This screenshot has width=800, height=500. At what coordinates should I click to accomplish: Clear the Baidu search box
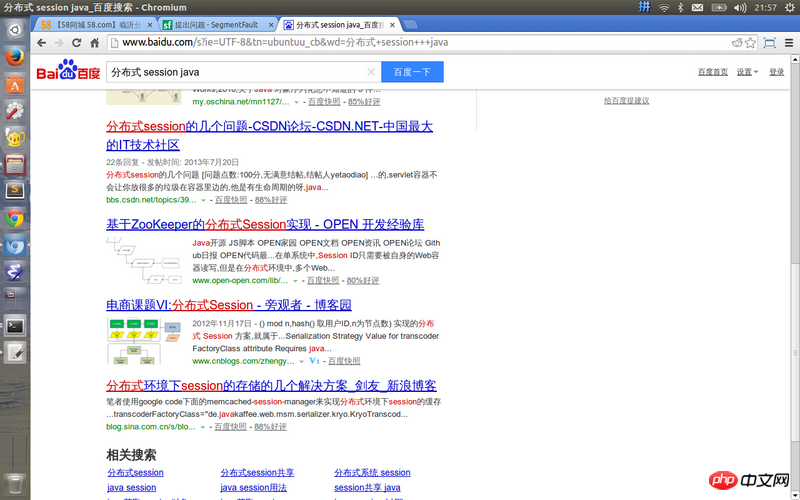371,72
